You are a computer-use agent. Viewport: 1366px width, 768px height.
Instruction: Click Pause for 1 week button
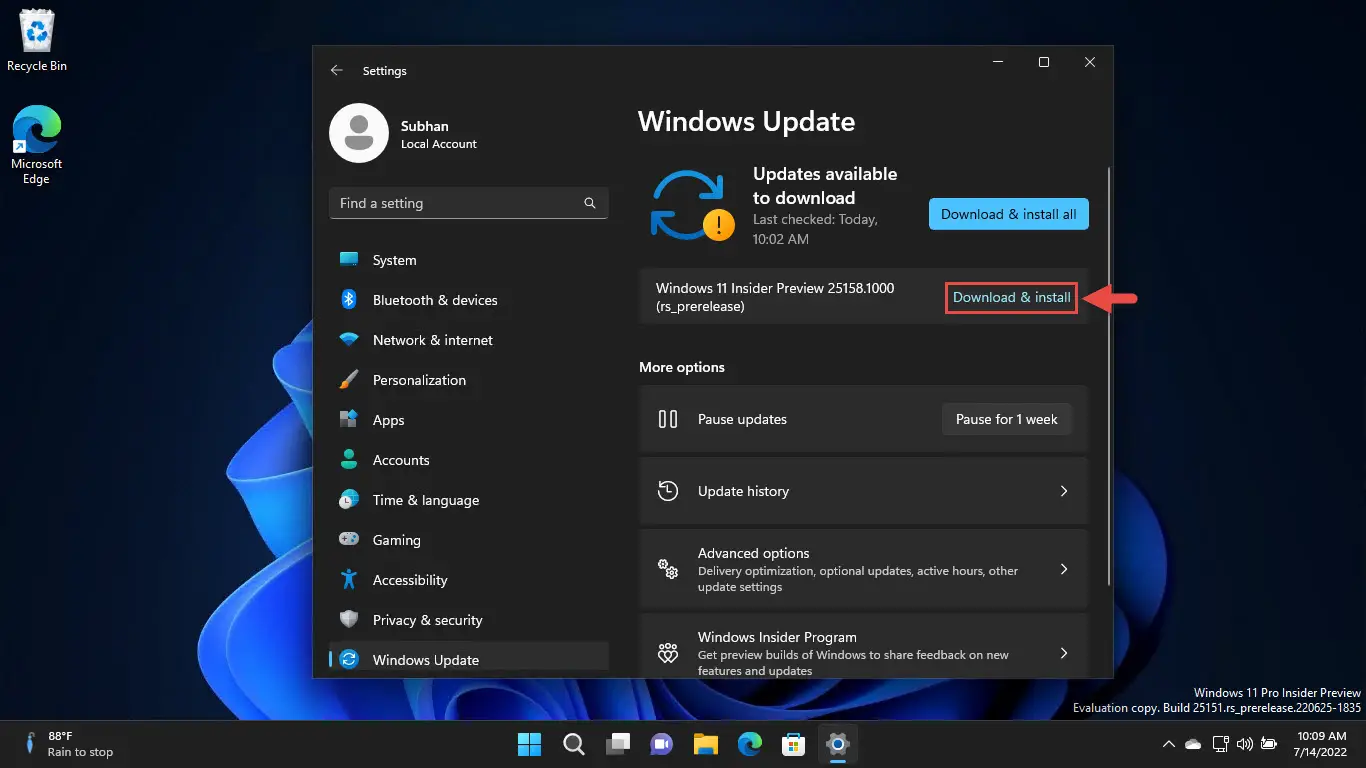point(1006,419)
